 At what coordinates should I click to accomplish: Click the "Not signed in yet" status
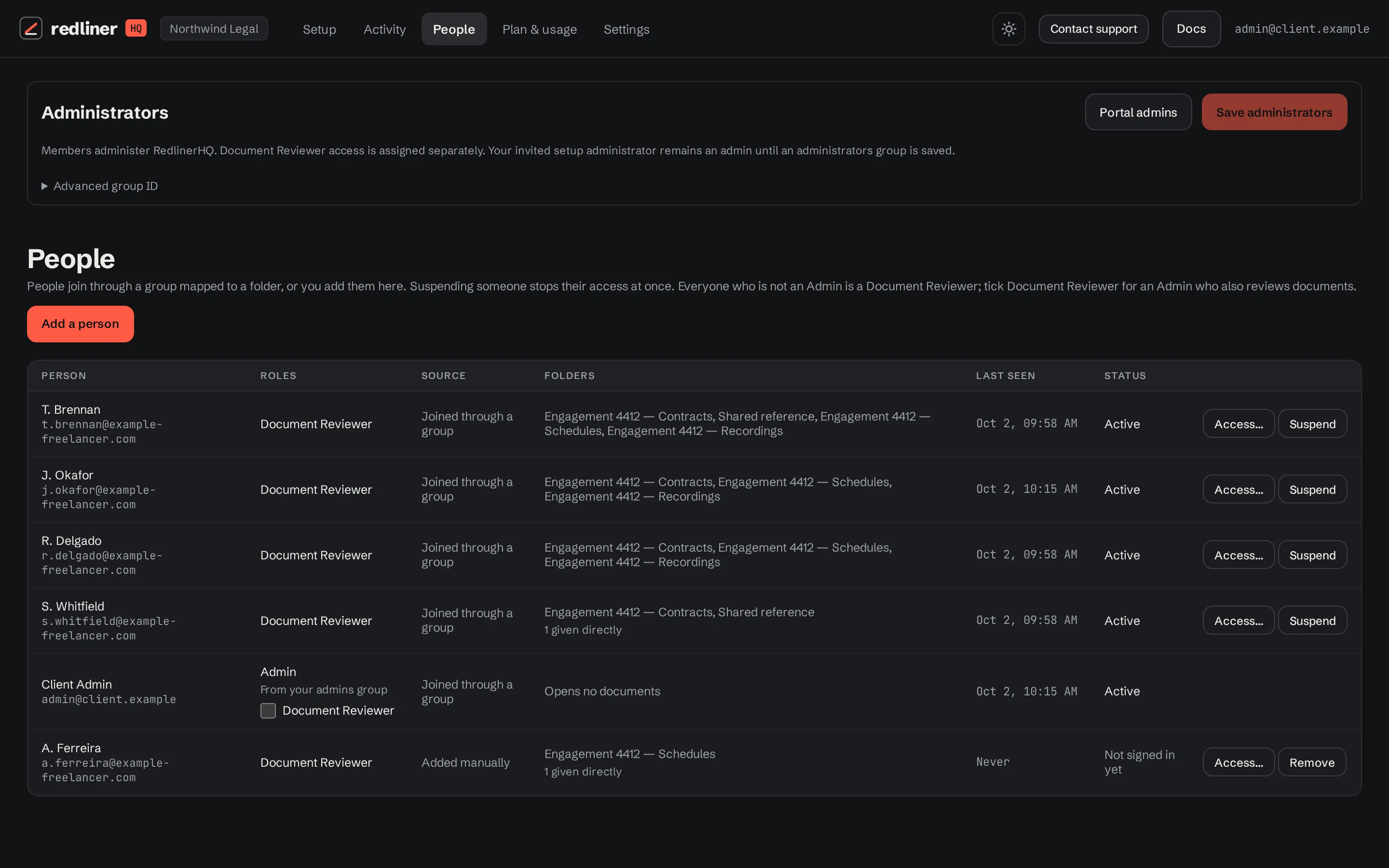point(1139,762)
